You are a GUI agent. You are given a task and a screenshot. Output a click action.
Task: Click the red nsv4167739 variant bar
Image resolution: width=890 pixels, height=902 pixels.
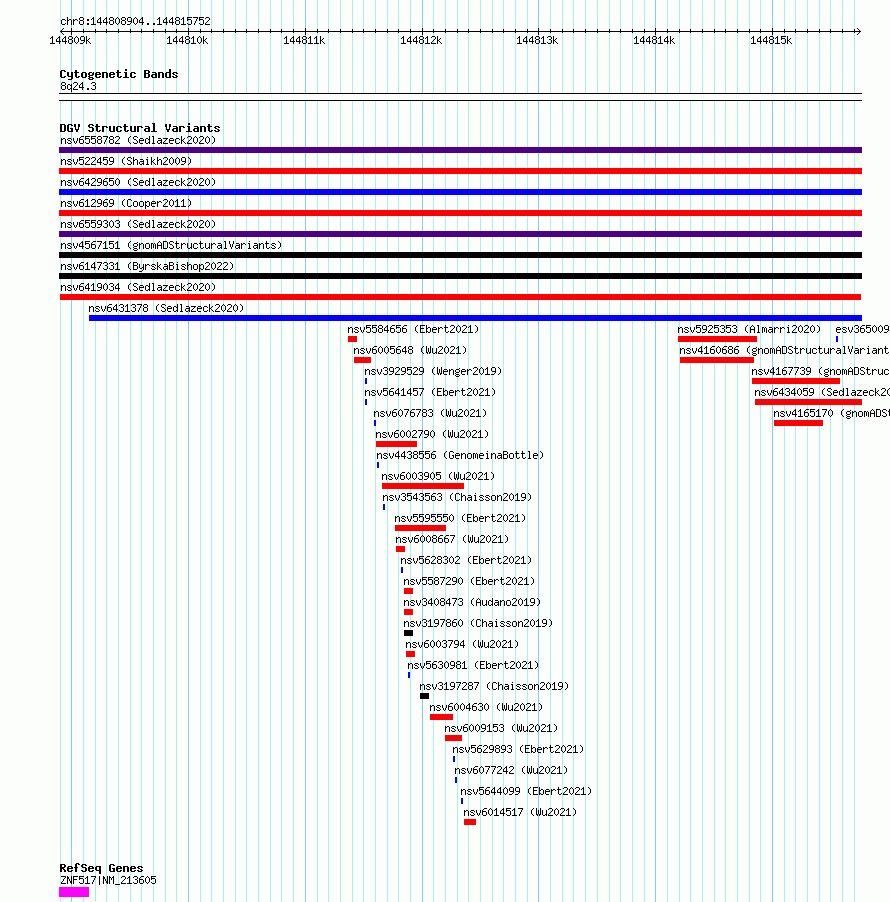[796, 381]
